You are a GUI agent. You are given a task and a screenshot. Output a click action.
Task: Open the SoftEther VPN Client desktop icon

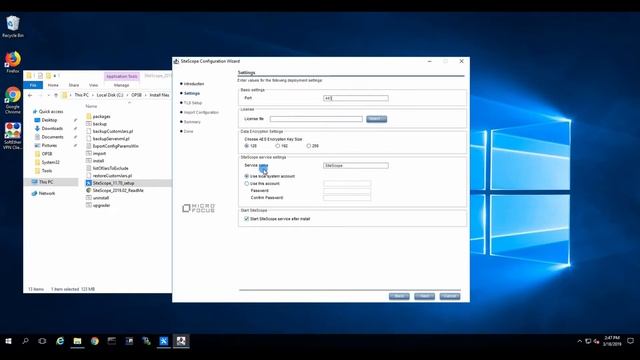[13, 136]
